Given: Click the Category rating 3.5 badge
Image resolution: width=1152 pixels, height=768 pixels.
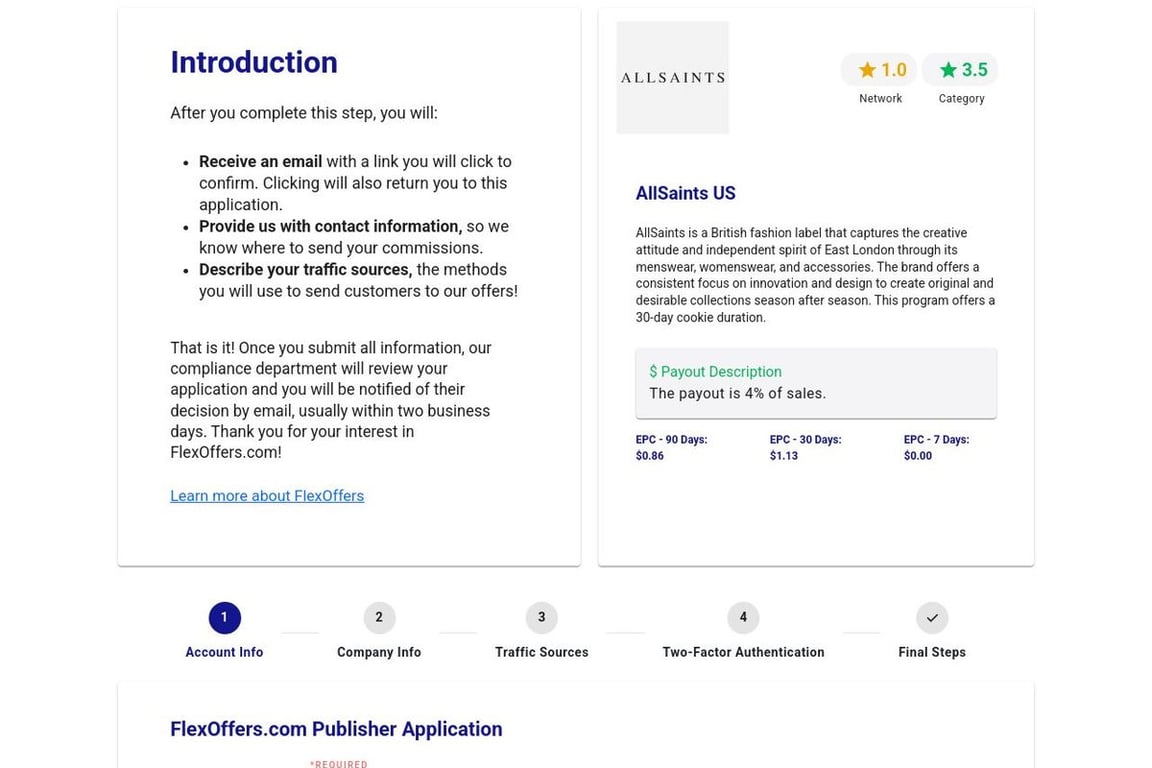Looking at the screenshot, I should point(960,70).
